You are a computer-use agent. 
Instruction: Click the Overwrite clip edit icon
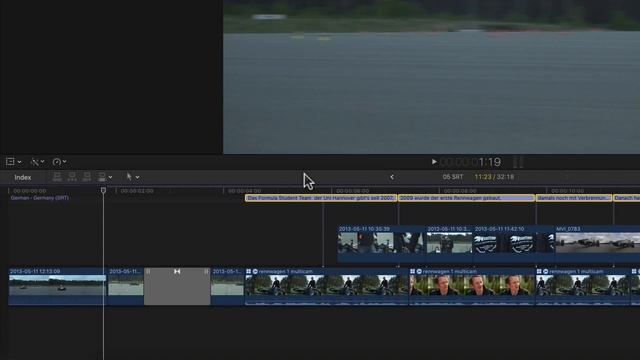pos(102,177)
